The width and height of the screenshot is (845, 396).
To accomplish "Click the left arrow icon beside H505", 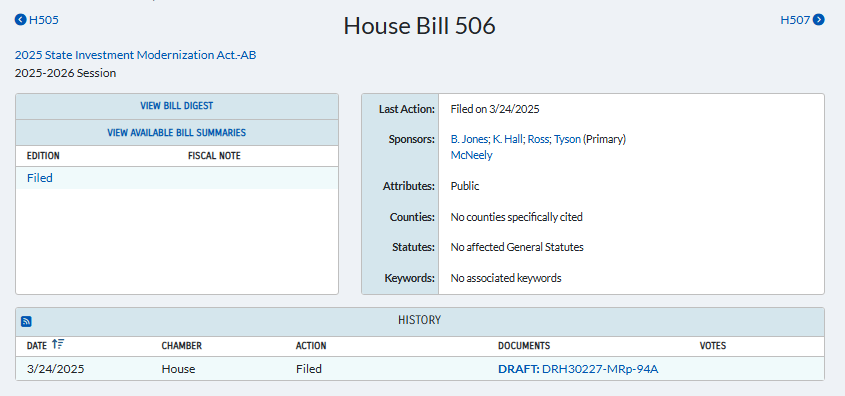I will click(x=20, y=20).
